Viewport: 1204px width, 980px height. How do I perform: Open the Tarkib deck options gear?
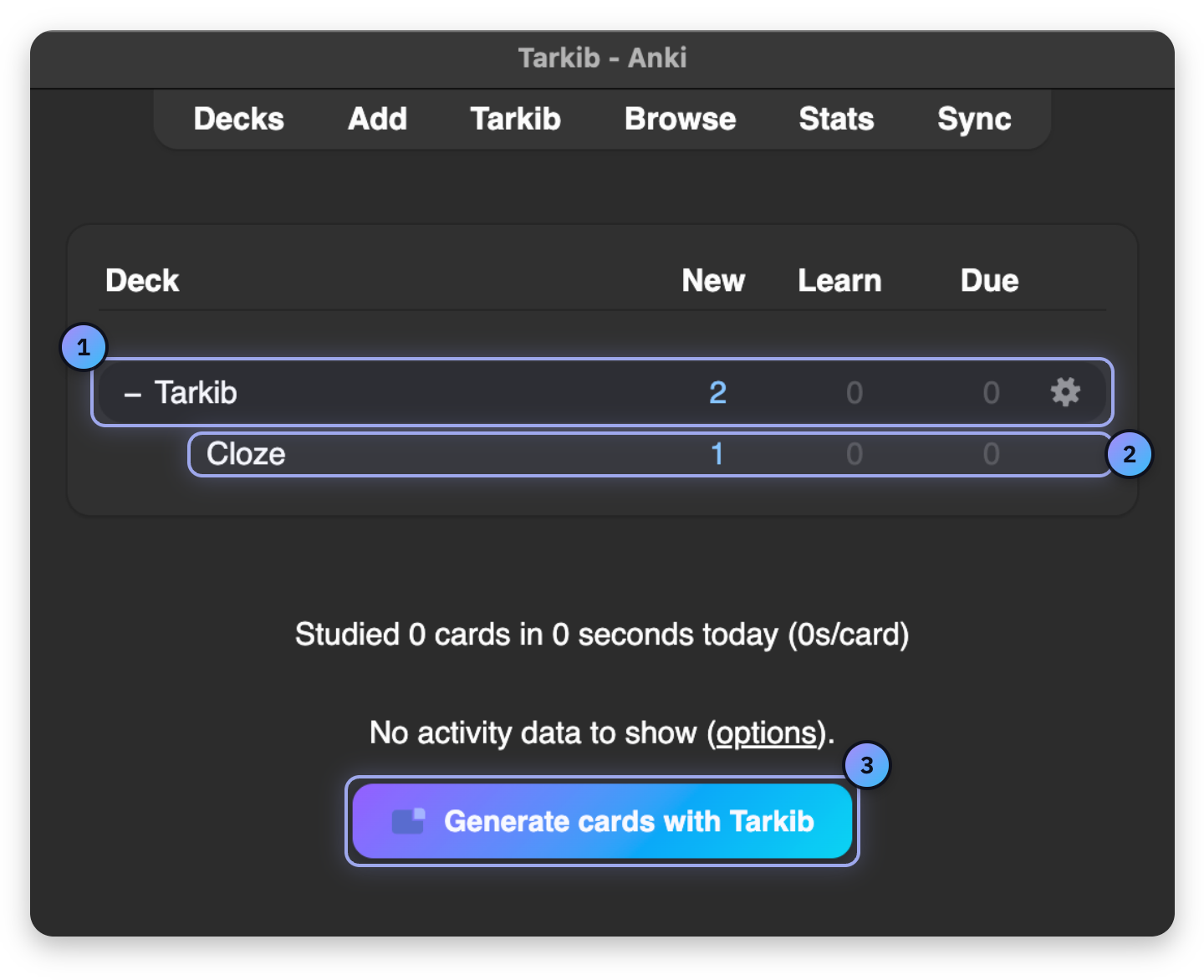coord(1065,392)
